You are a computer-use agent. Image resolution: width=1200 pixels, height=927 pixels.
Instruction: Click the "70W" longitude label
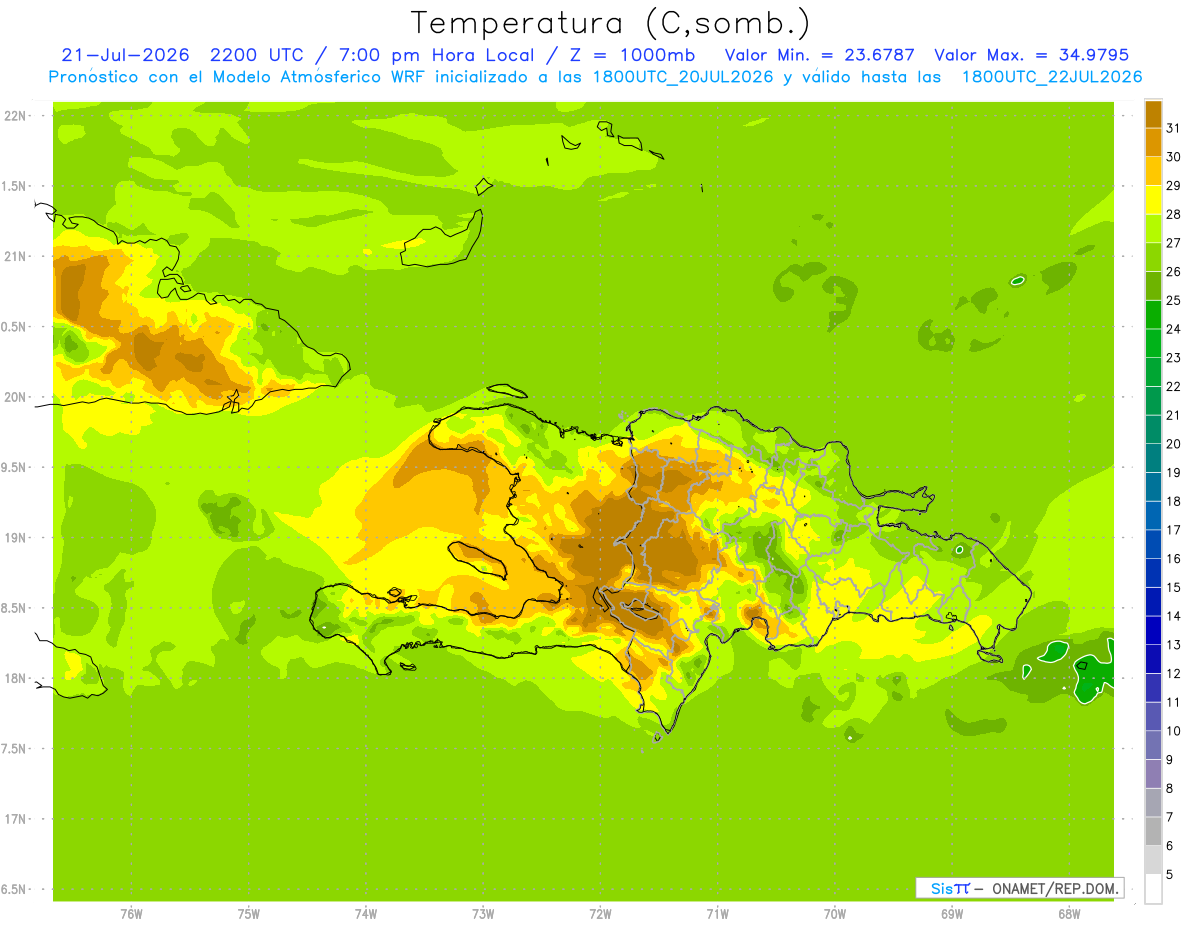click(x=835, y=913)
